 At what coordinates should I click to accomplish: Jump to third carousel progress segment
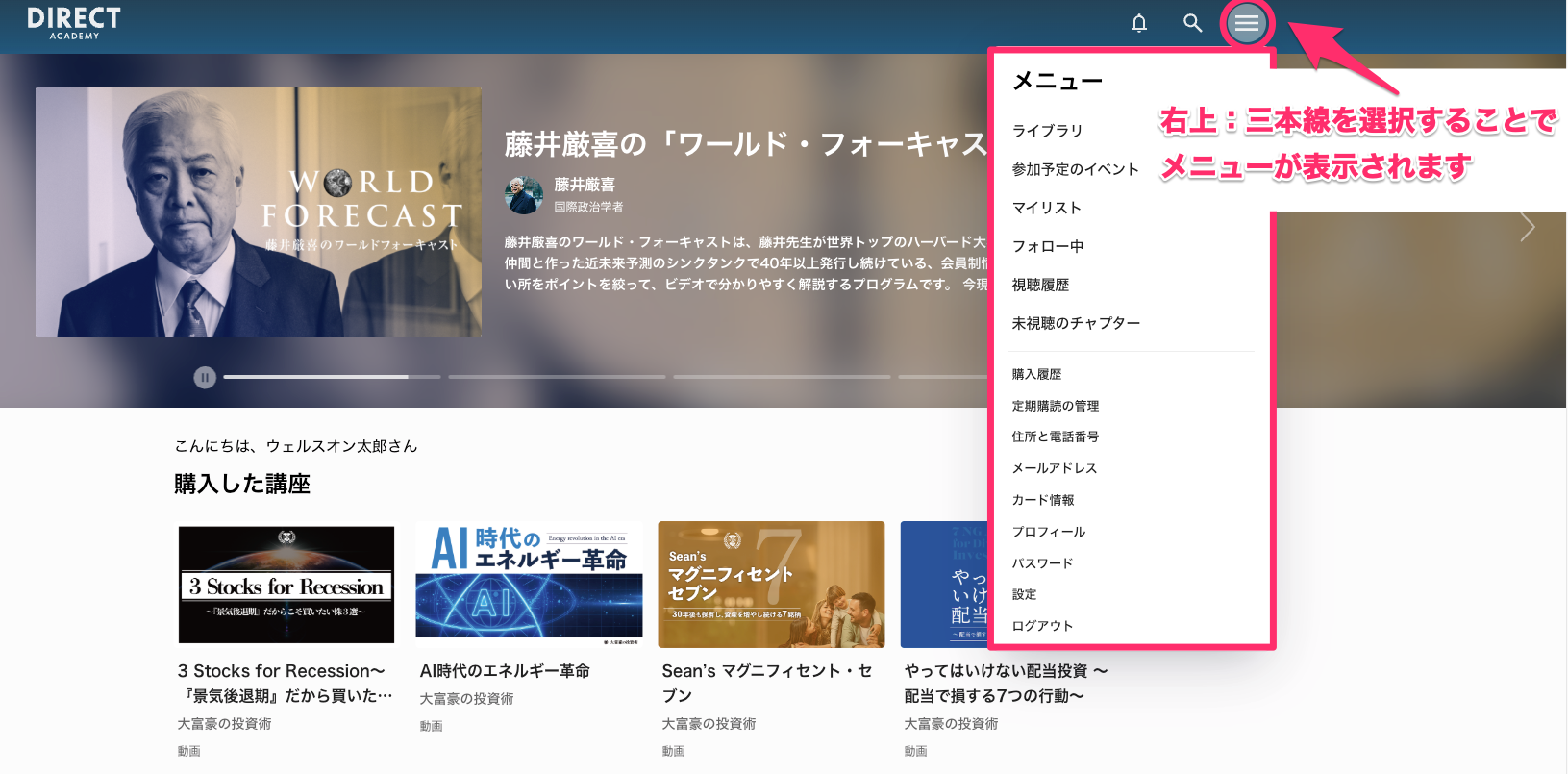tap(782, 377)
